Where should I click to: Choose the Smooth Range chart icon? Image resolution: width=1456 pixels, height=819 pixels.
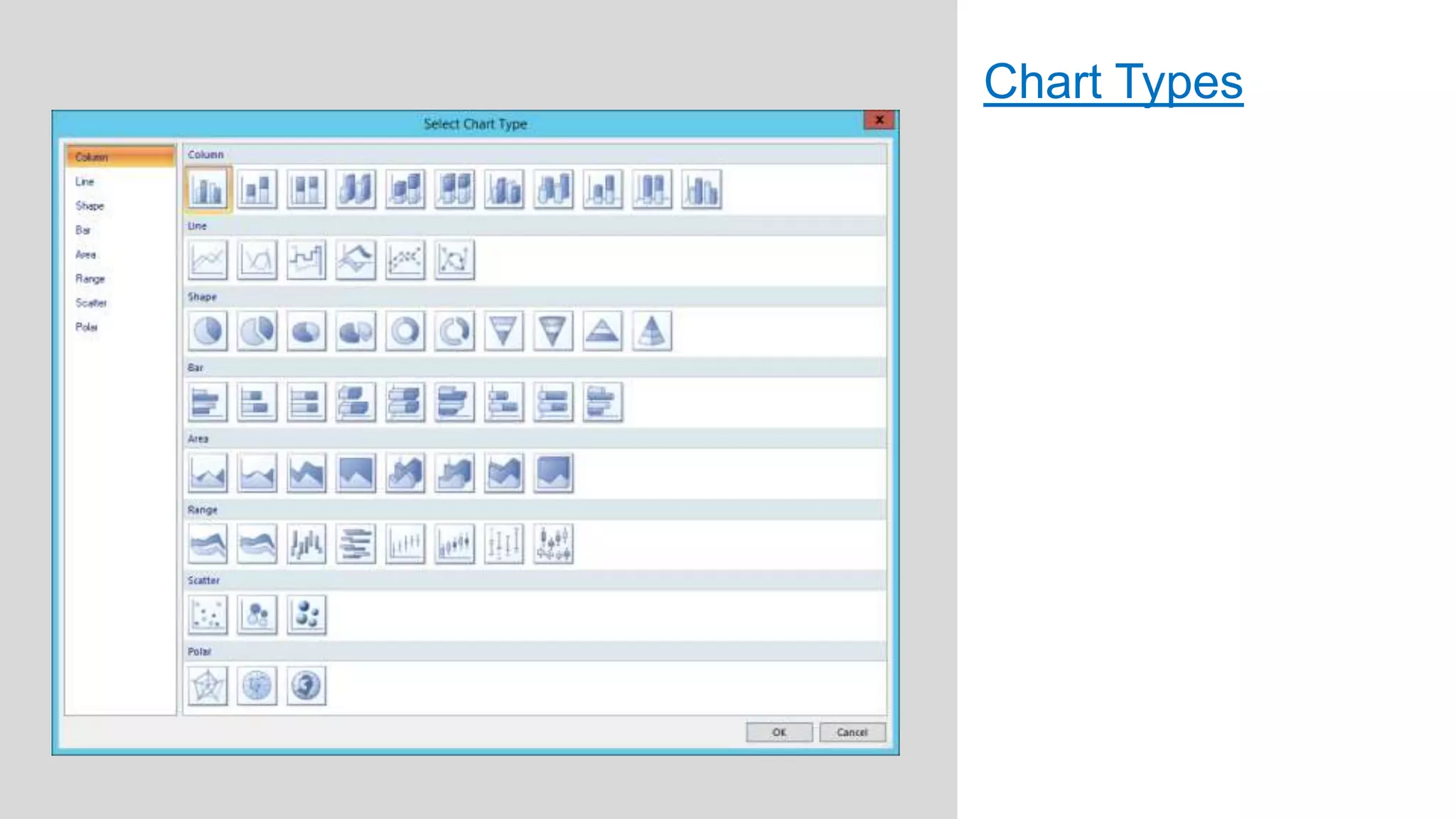[257, 544]
